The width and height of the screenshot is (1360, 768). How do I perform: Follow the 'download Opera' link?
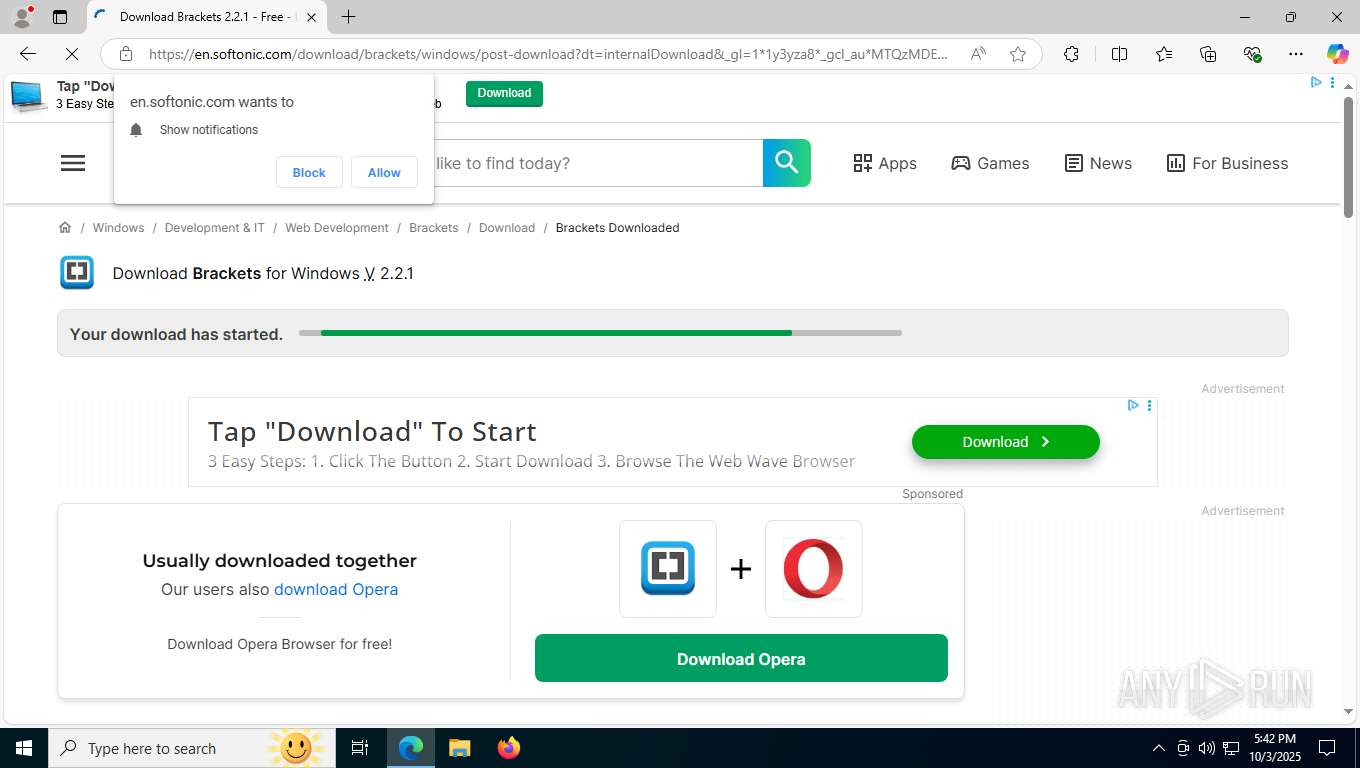coord(336,589)
